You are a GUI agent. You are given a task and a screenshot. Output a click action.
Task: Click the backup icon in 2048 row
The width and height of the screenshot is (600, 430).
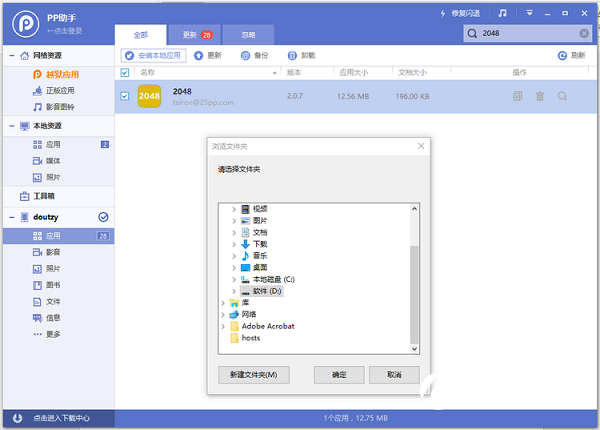click(x=517, y=96)
